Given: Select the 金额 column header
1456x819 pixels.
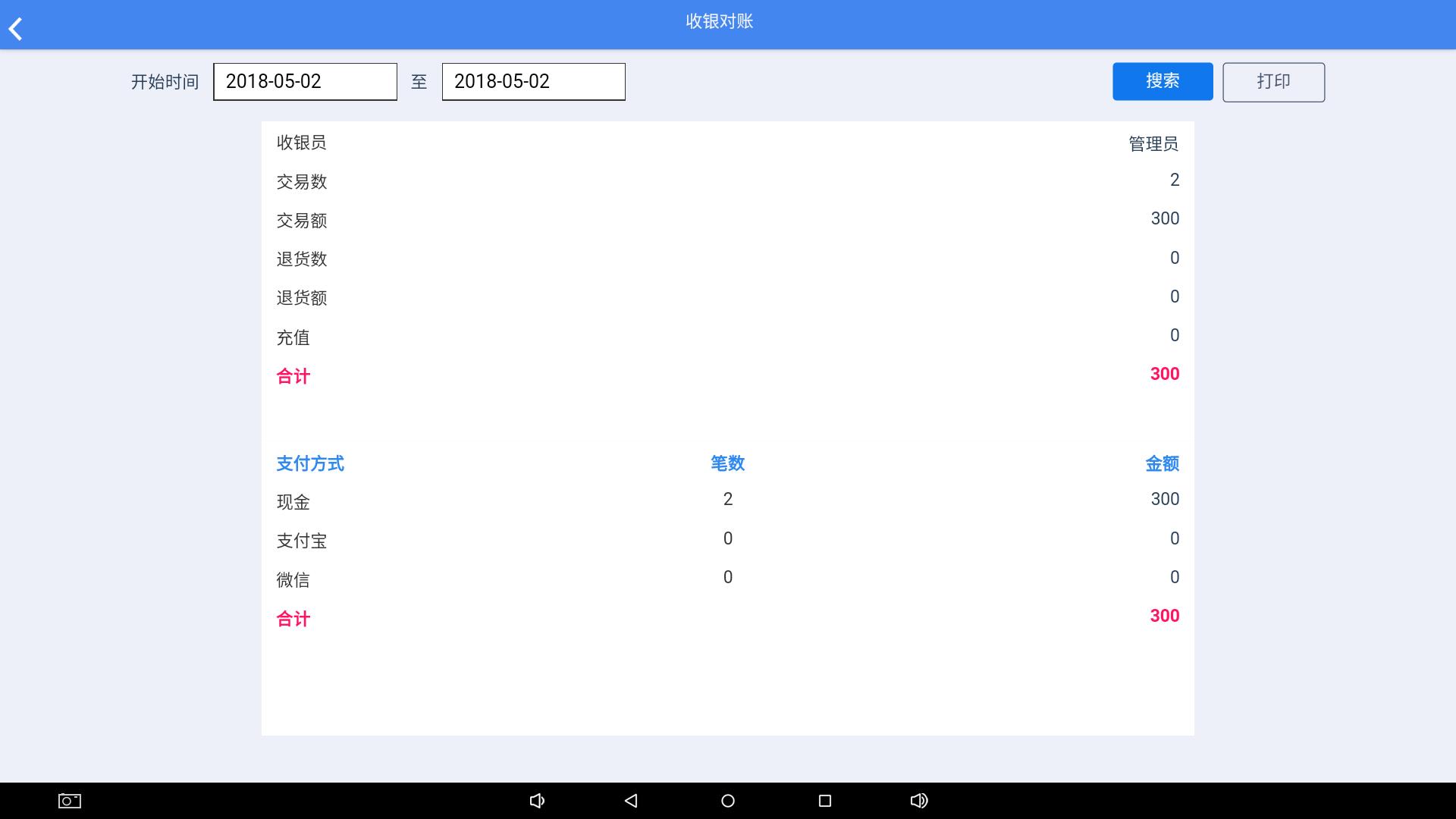Looking at the screenshot, I should (1162, 463).
